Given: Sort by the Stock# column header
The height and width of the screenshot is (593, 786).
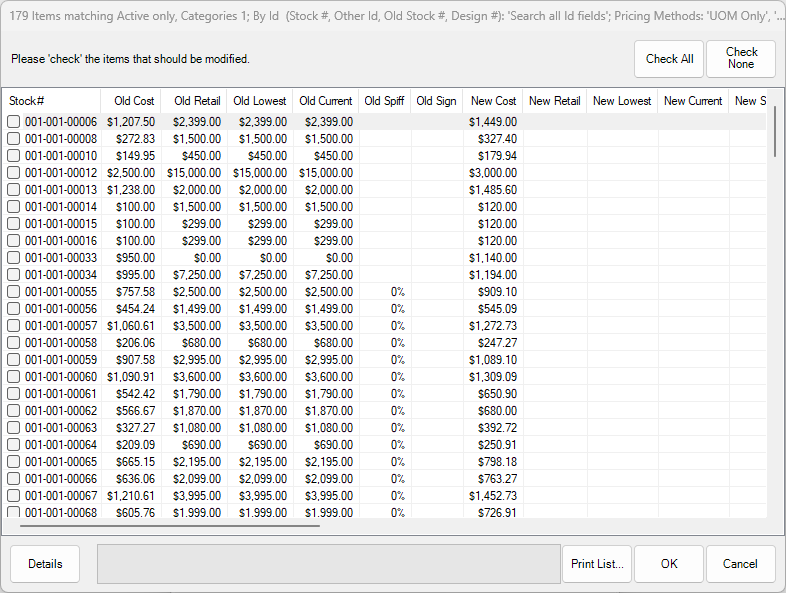Looking at the screenshot, I should (52, 101).
